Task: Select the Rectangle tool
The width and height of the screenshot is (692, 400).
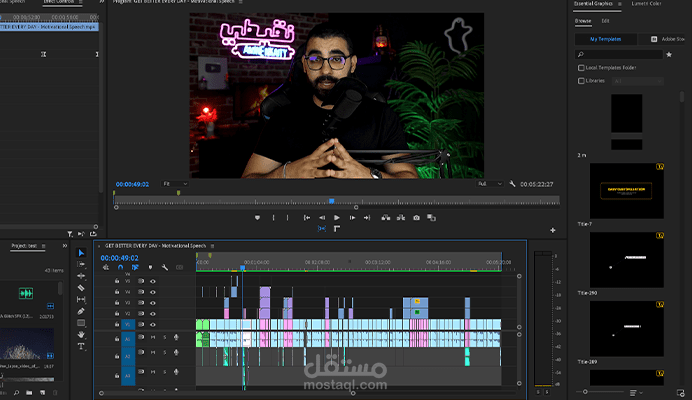Action: pos(81,323)
